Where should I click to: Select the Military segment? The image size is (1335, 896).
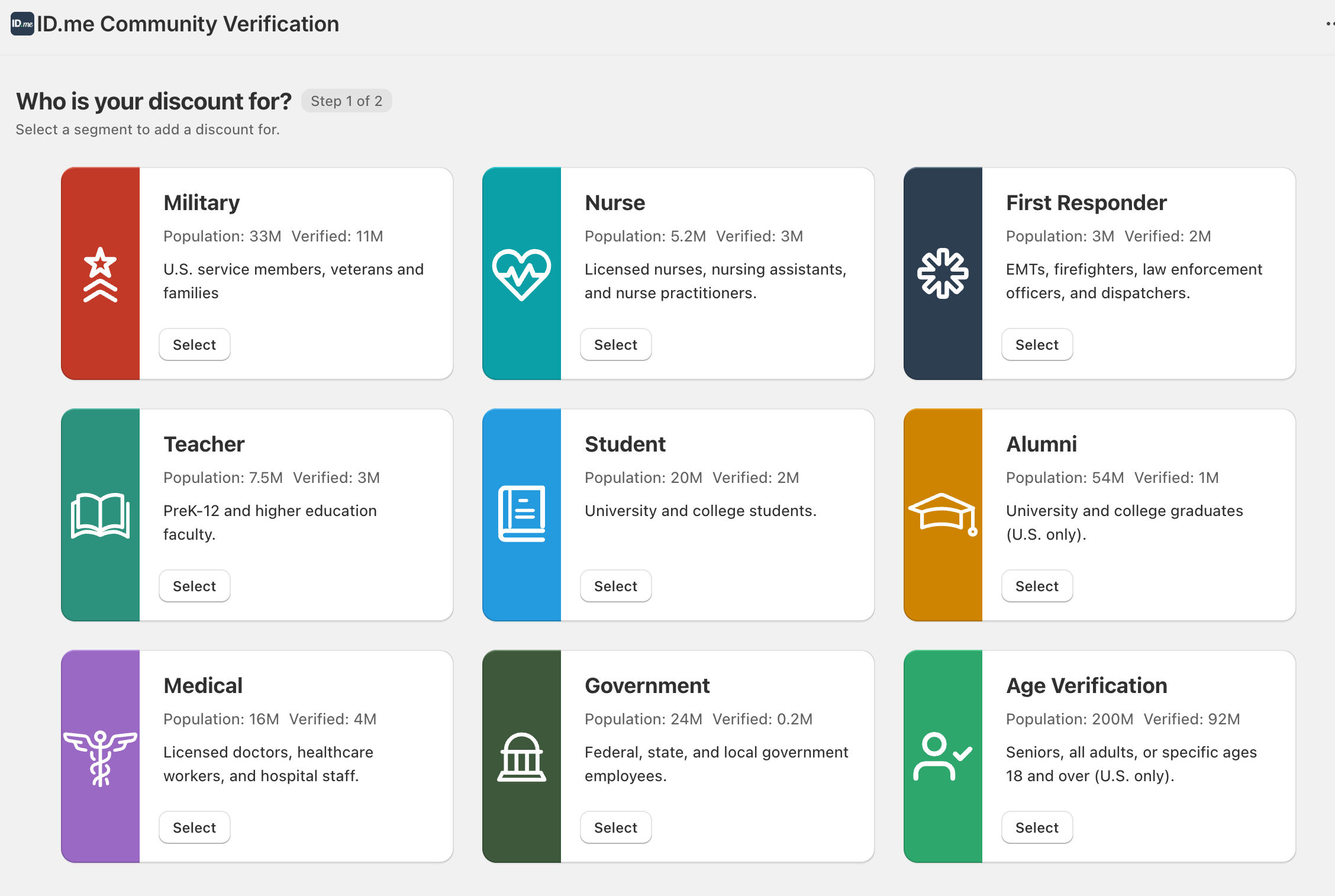point(194,344)
